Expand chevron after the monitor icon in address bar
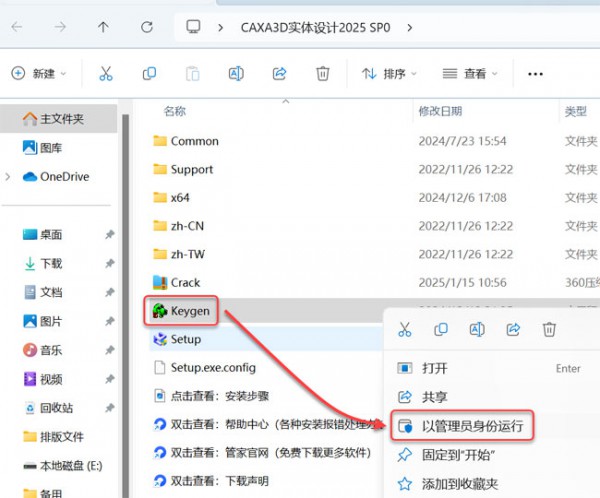This screenshot has width=600, height=498. click(220, 28)
